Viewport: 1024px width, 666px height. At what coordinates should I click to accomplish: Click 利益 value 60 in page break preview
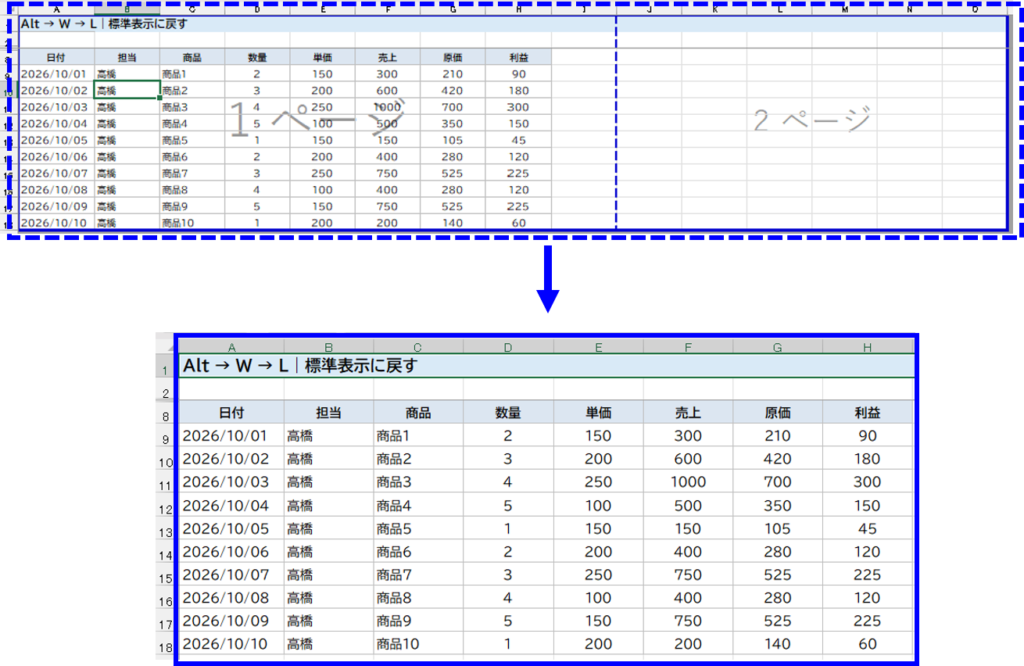[519, 222]
